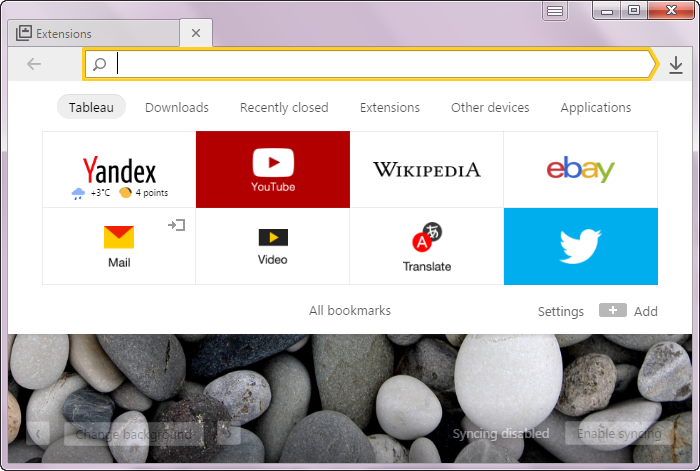700x471 pixels.
Task: Click the search magnifier icon in address bar
Action: click(99, 64)
